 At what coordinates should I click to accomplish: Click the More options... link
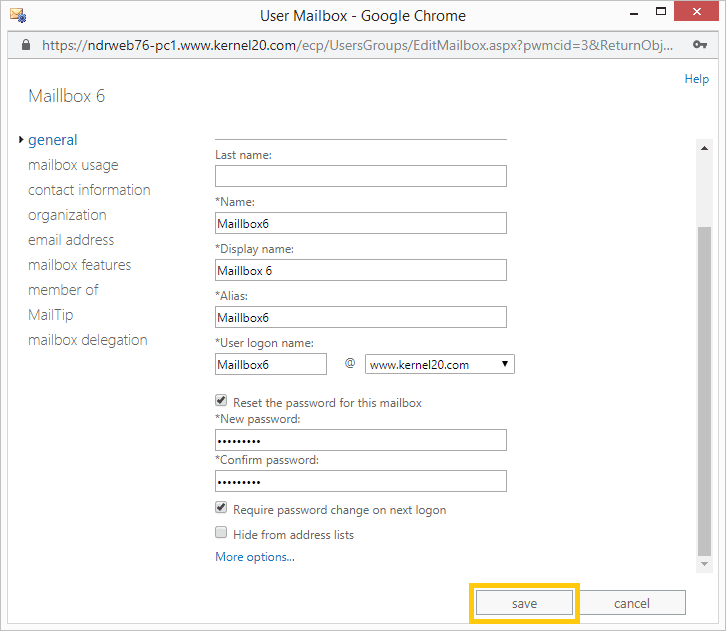(255, 556)
